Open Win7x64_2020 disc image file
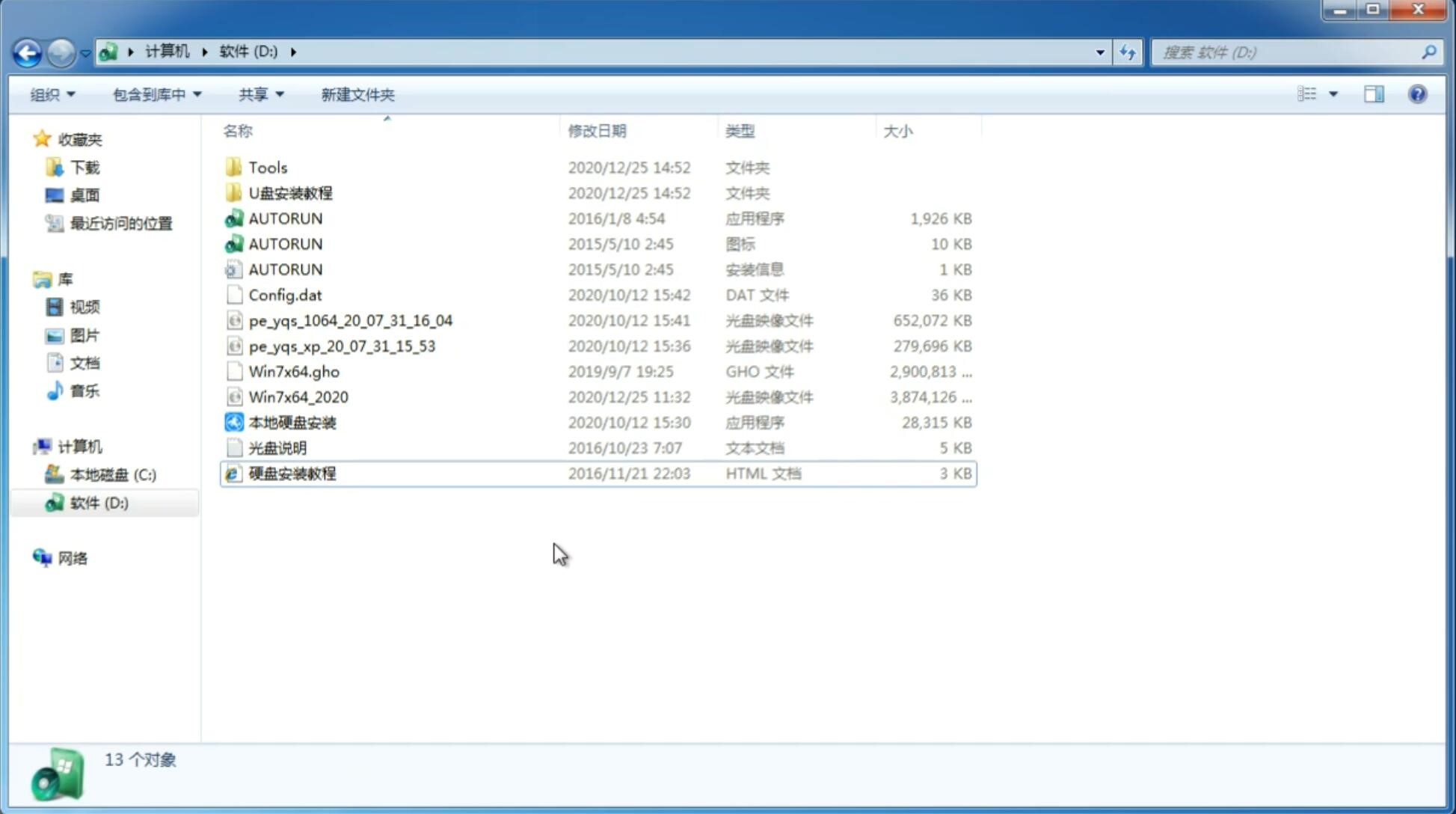 tap(297, 397)
